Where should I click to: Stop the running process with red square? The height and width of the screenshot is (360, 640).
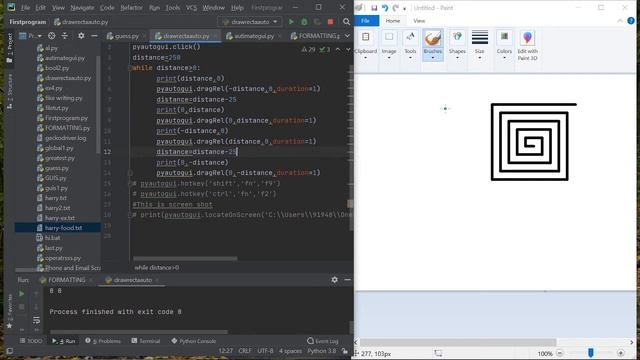(x=330, y=22)
